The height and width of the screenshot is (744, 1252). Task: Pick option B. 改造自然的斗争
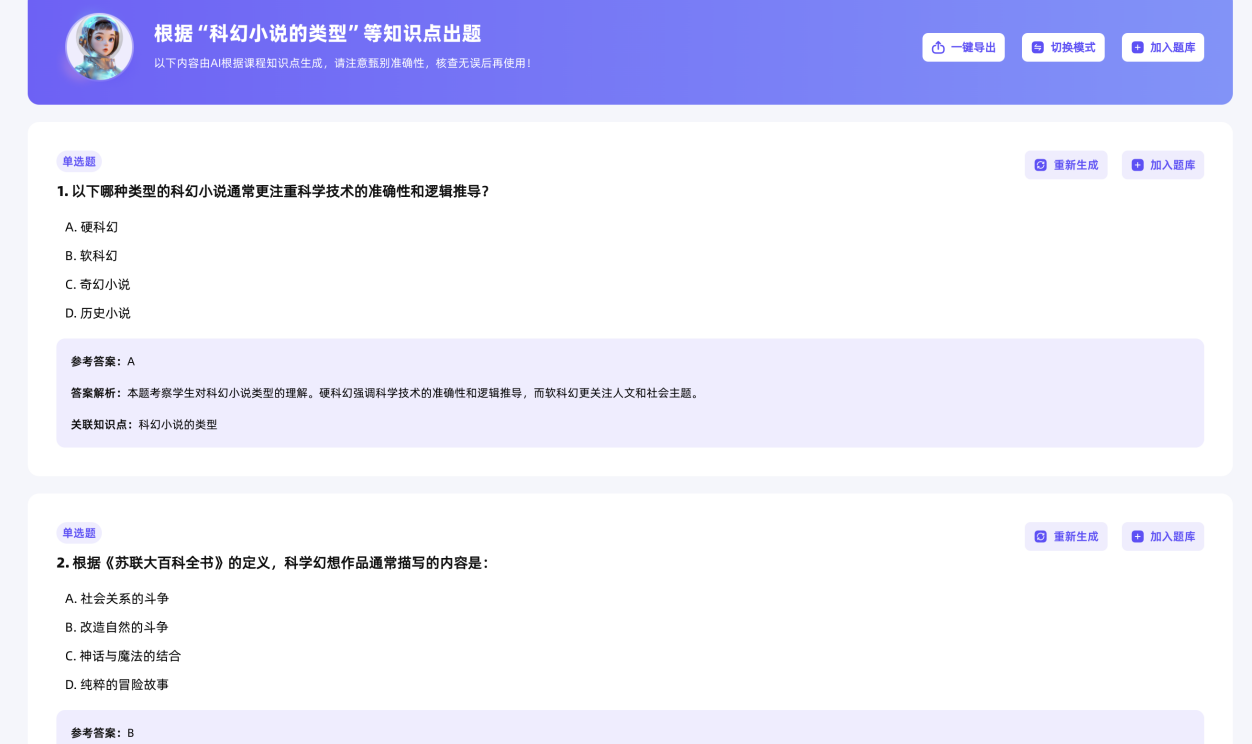coord(117,628)
